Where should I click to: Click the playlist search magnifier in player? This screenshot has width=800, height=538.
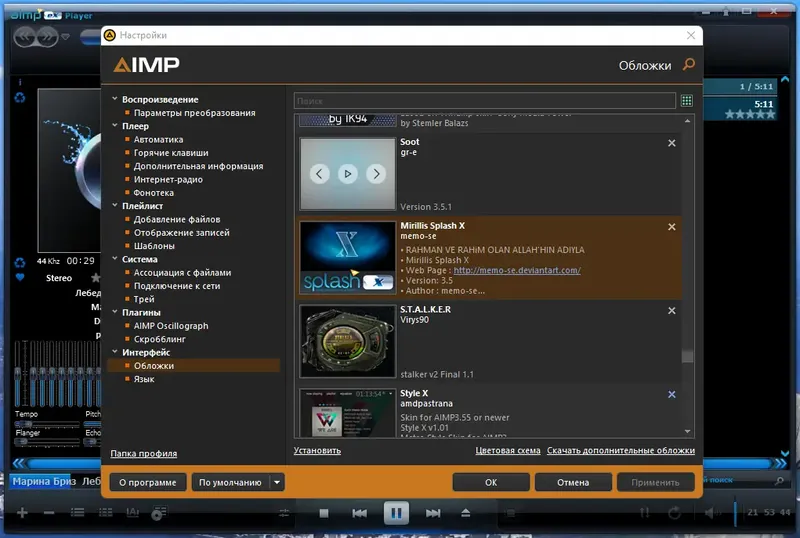click(779, 480)
